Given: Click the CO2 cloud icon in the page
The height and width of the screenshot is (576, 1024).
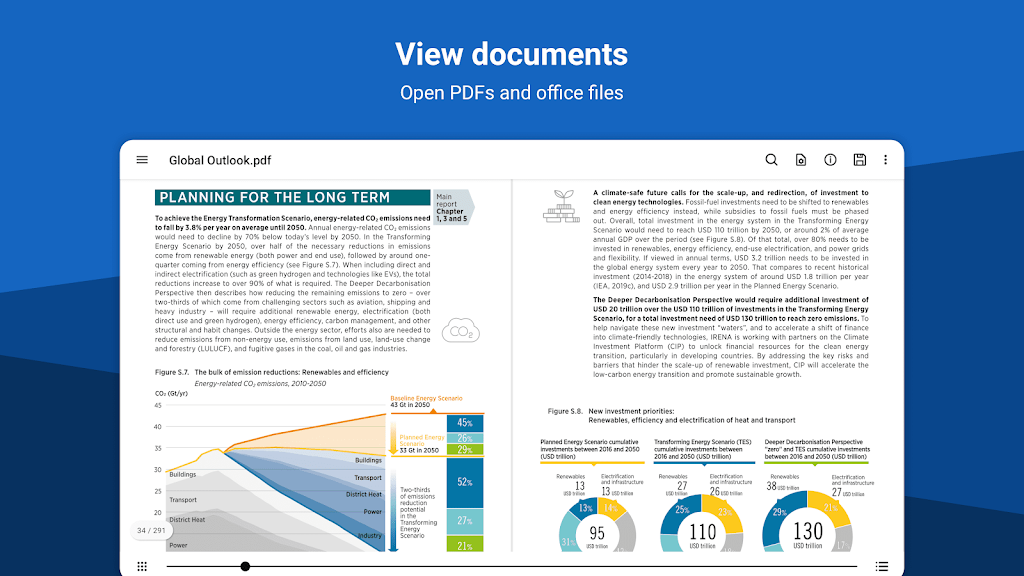Looking at the screenshot, I should [x=461, y=332].
